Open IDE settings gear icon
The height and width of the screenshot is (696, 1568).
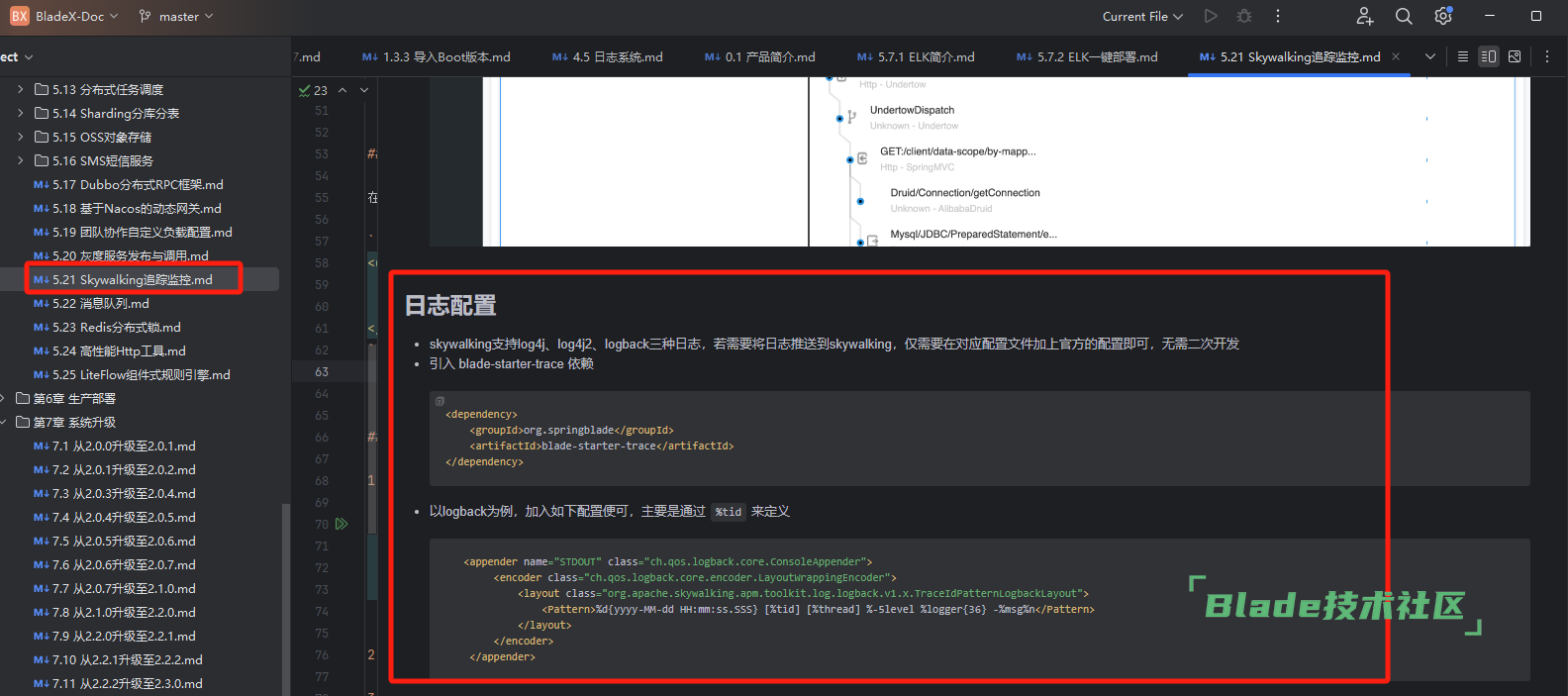pyautogui.click(x=1443, y=16)
